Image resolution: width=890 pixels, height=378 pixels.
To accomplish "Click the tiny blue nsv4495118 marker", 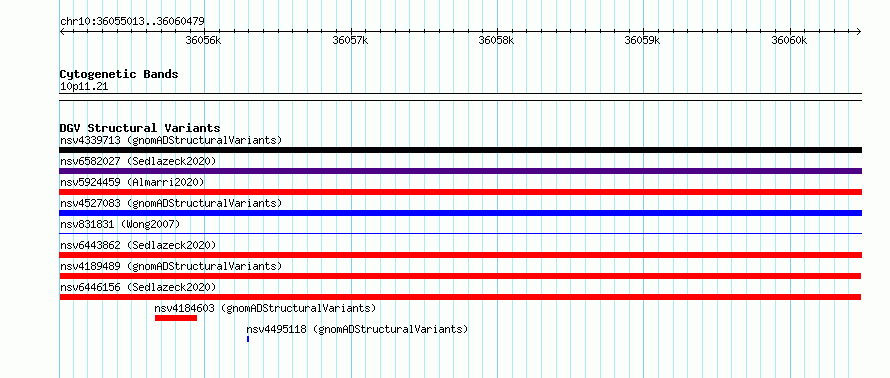I will [248, 339].
